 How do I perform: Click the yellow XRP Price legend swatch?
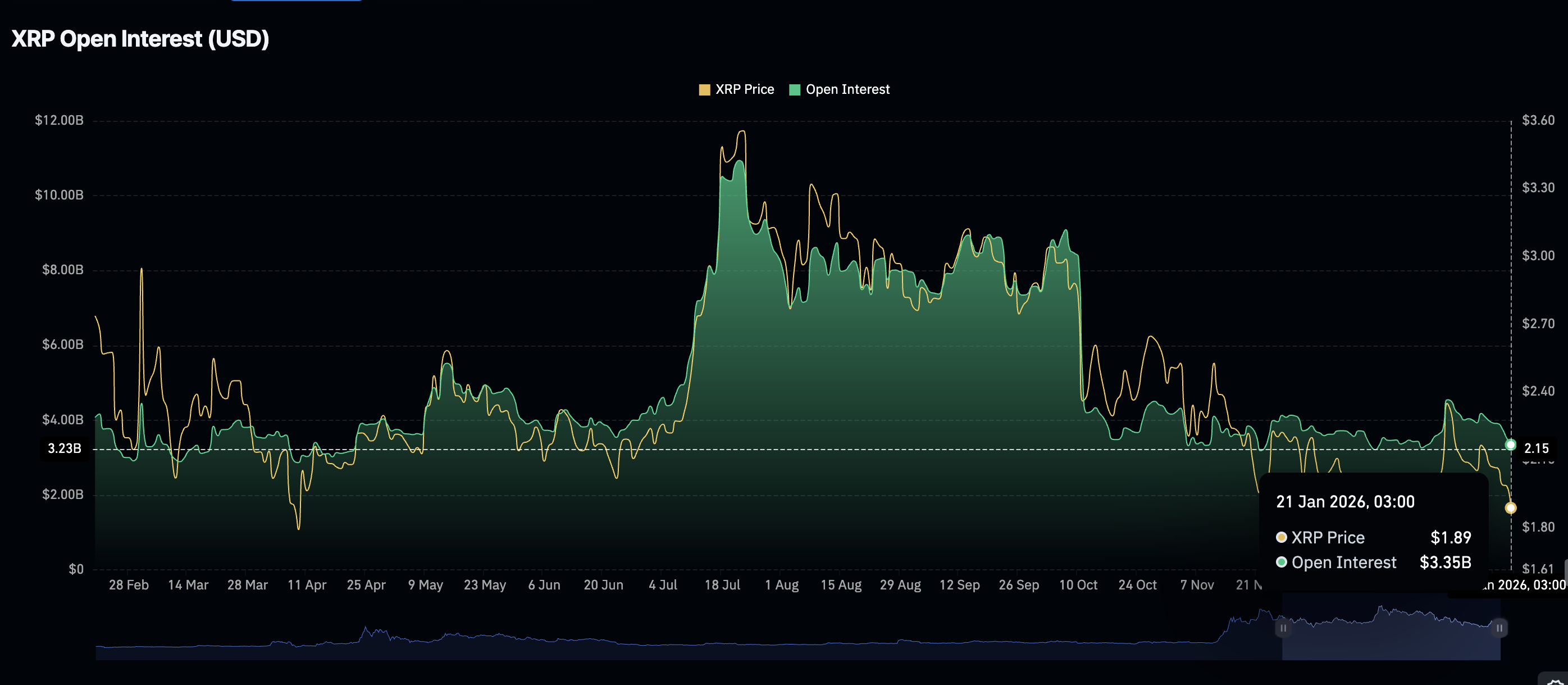coord(704,90)
